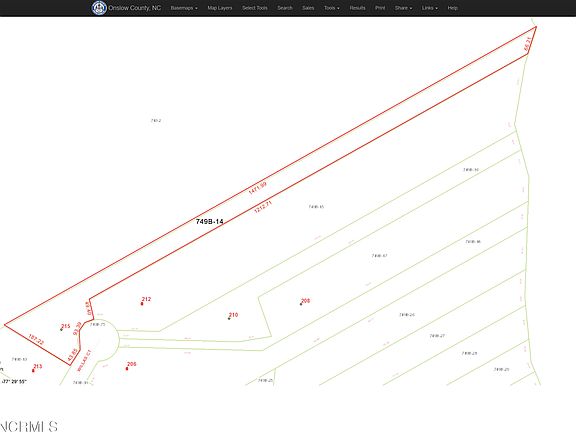Open the Map Layers menu item
576x432 pixels.
pyautogui.click(x=220, y=8)
